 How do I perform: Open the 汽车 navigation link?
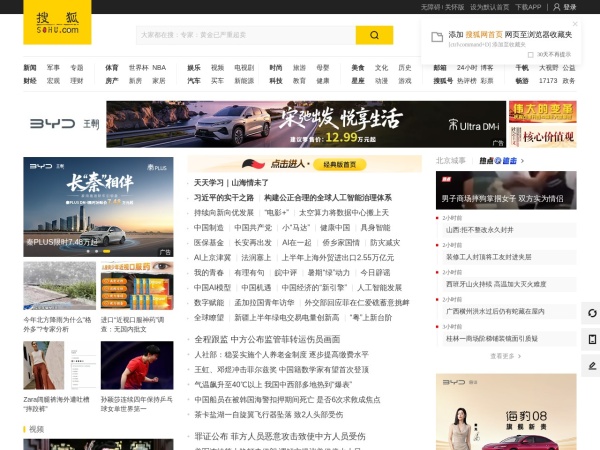194,81
